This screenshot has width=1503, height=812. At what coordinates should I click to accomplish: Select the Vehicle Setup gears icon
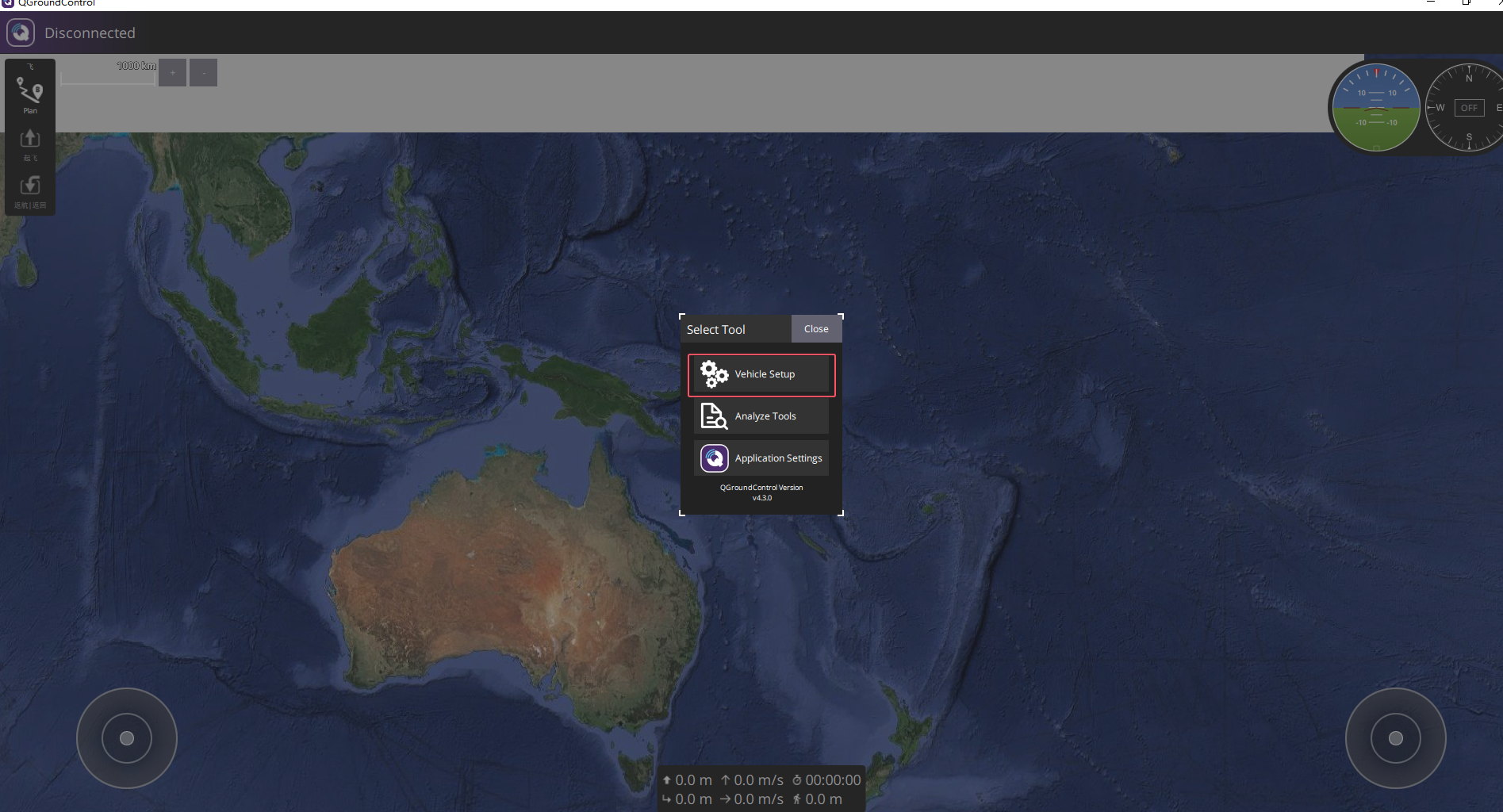[714, 374]
